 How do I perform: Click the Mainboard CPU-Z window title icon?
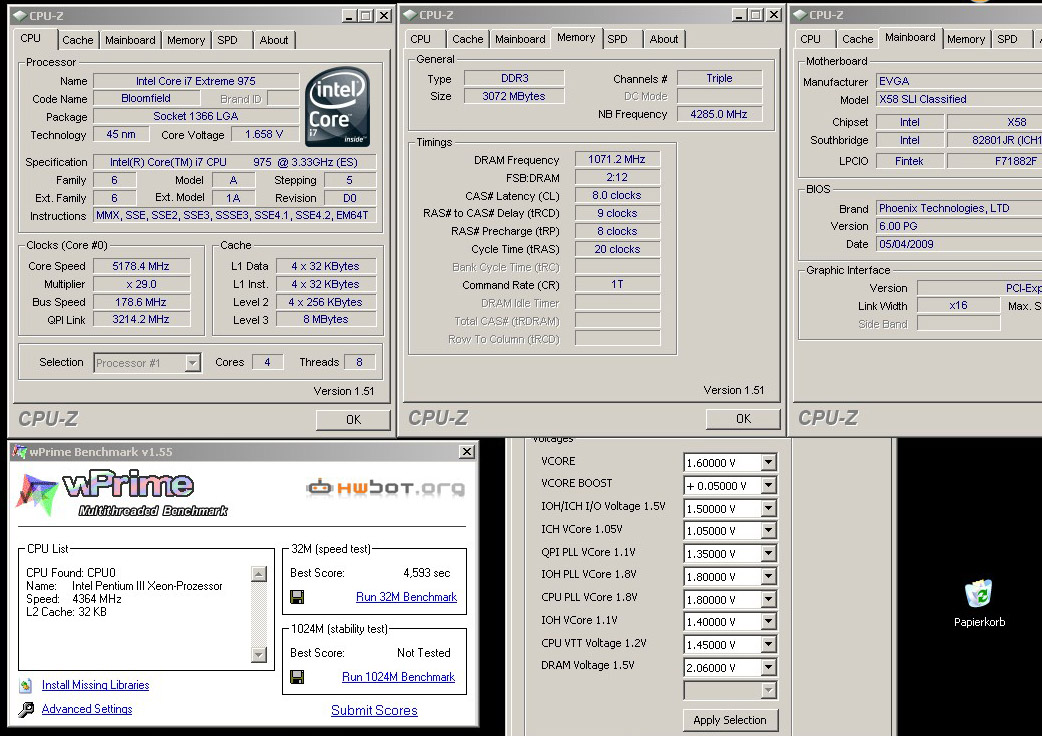point(800,15)
